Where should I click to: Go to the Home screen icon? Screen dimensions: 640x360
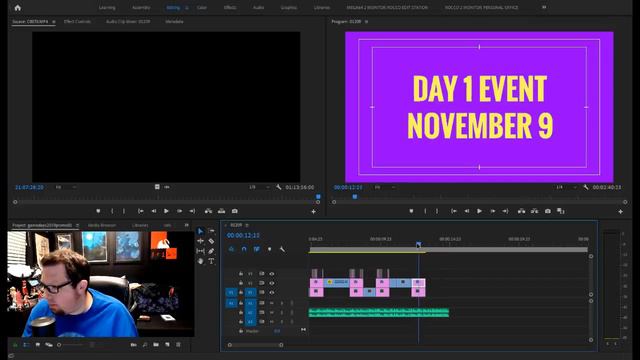pyautogui.click(x=18, y=7)
